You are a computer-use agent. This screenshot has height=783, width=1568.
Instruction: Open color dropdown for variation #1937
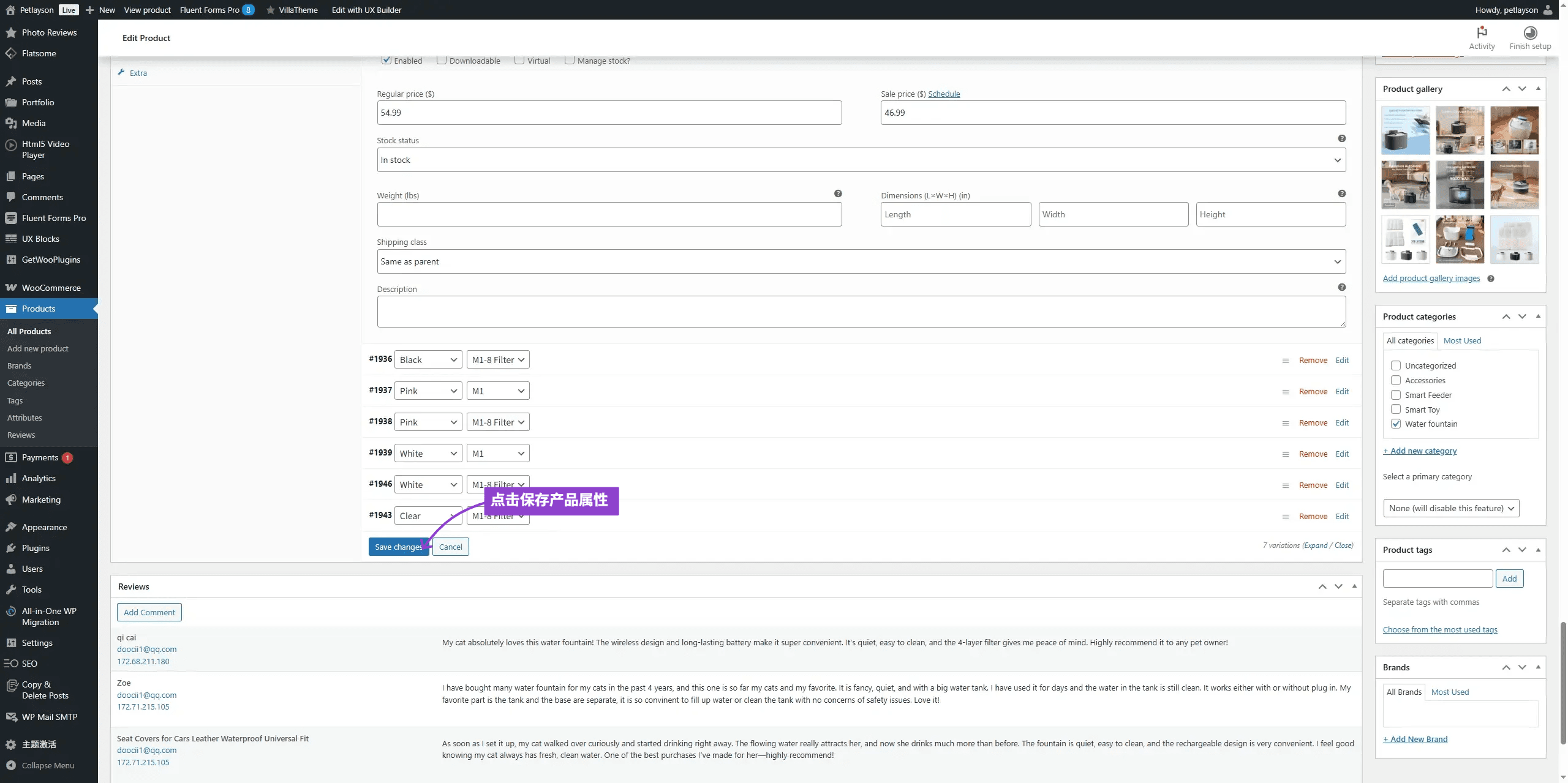tap(428, 391)
